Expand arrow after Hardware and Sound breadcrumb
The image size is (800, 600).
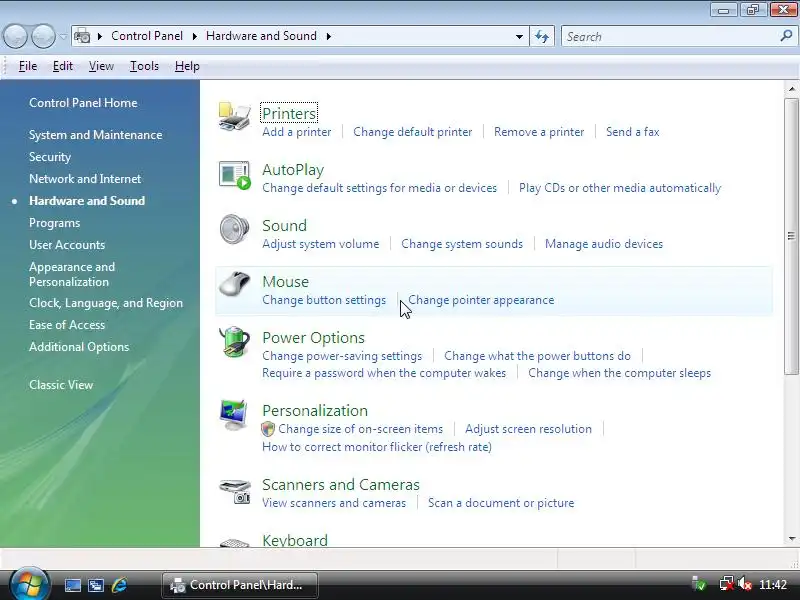point(329,36)
